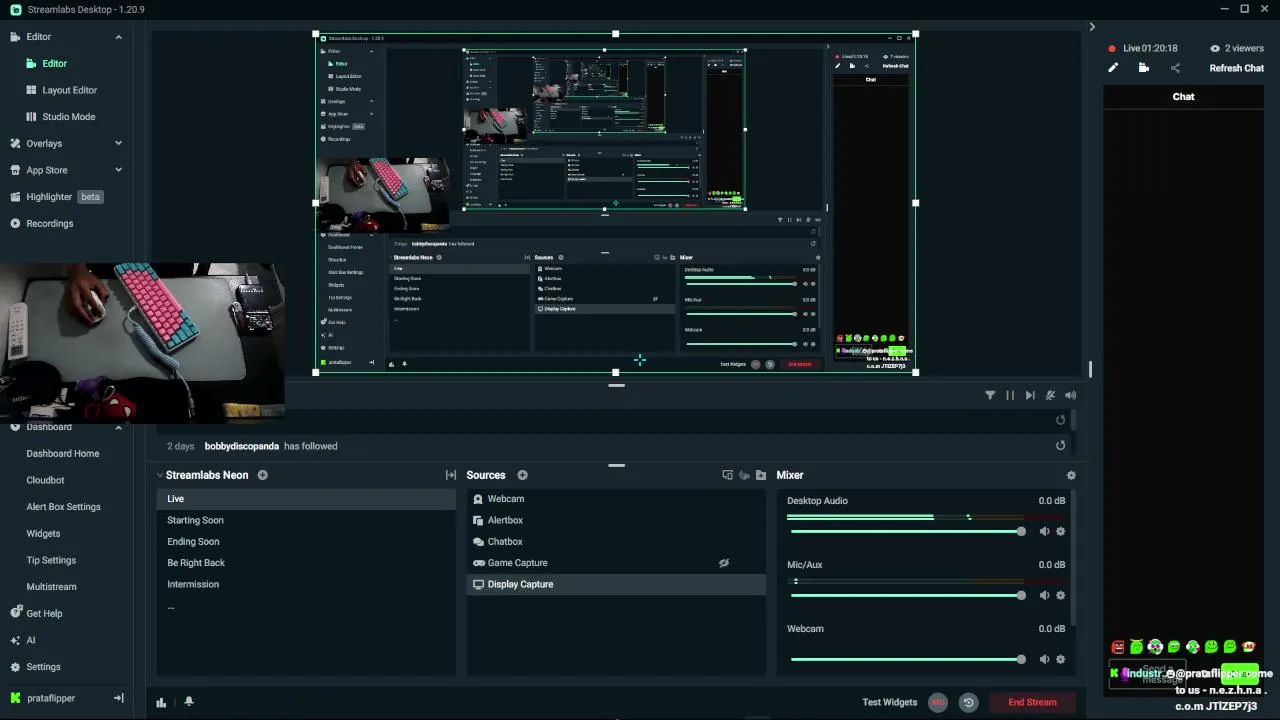Skip the current alert
1280x720 pixels.
pos(1030,395)
